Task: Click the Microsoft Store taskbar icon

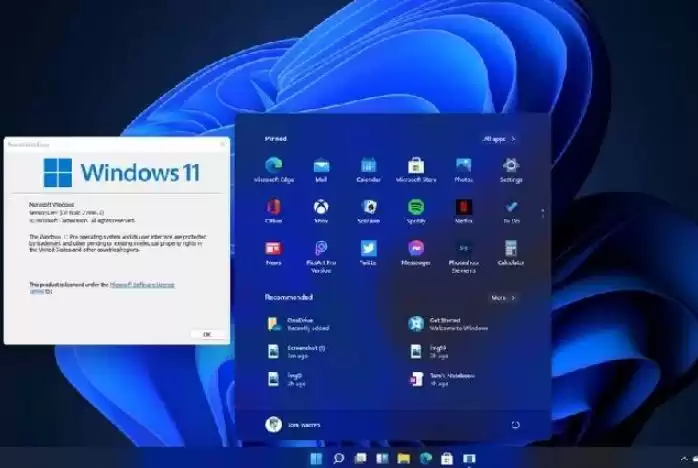Action: [x=447, y=458]
